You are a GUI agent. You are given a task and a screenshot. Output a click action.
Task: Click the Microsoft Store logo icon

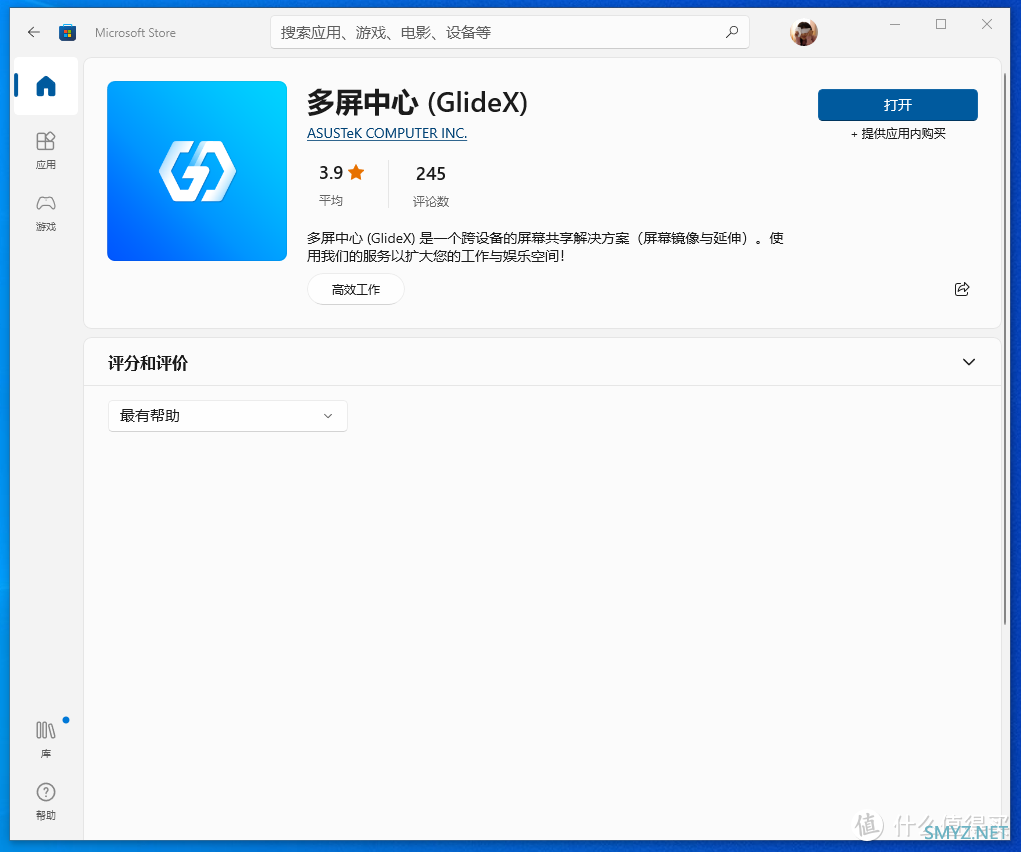coord(68,32)
